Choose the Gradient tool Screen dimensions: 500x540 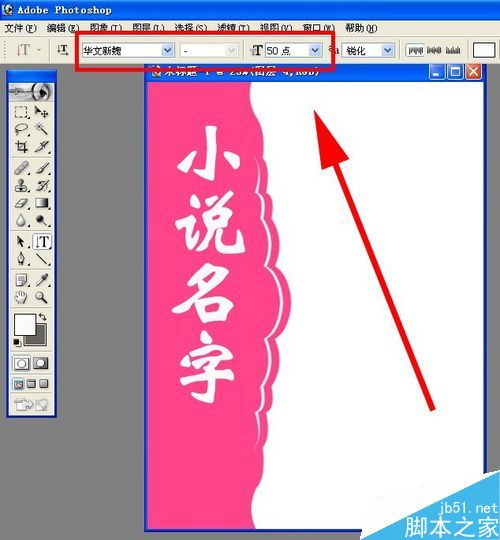41,203
